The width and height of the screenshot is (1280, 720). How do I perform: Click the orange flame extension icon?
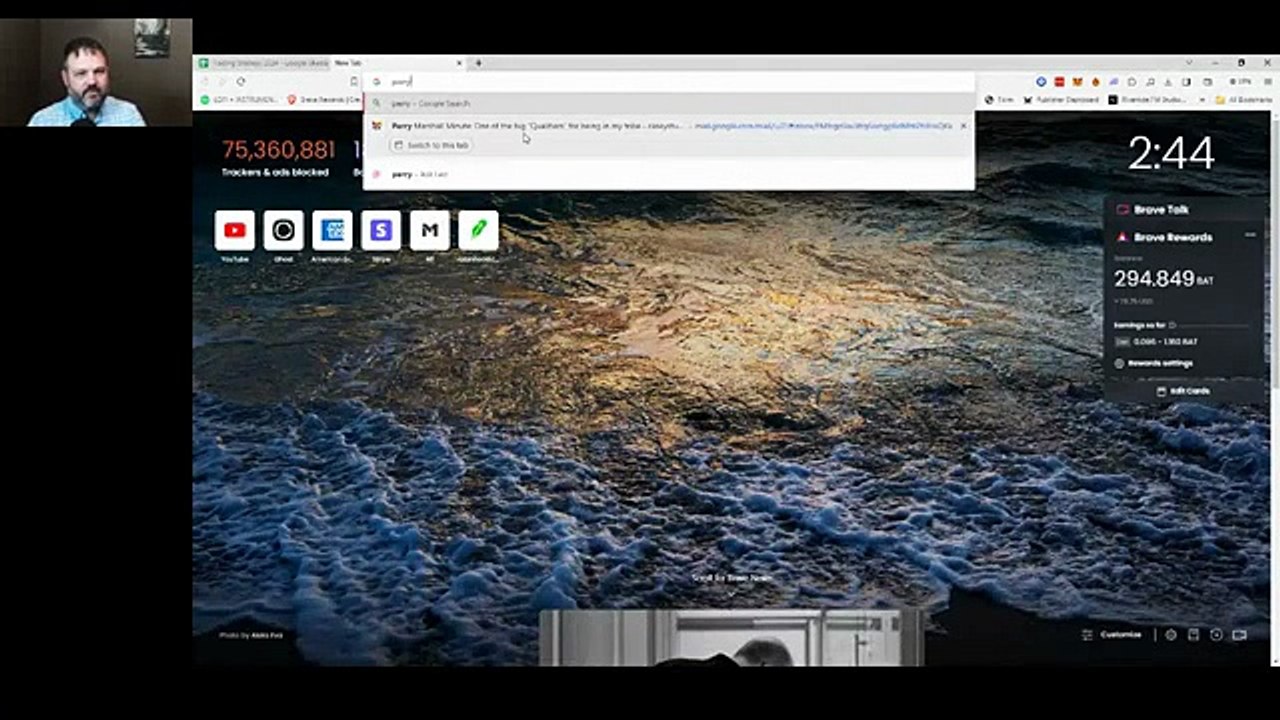click(x=1095, y=81)
